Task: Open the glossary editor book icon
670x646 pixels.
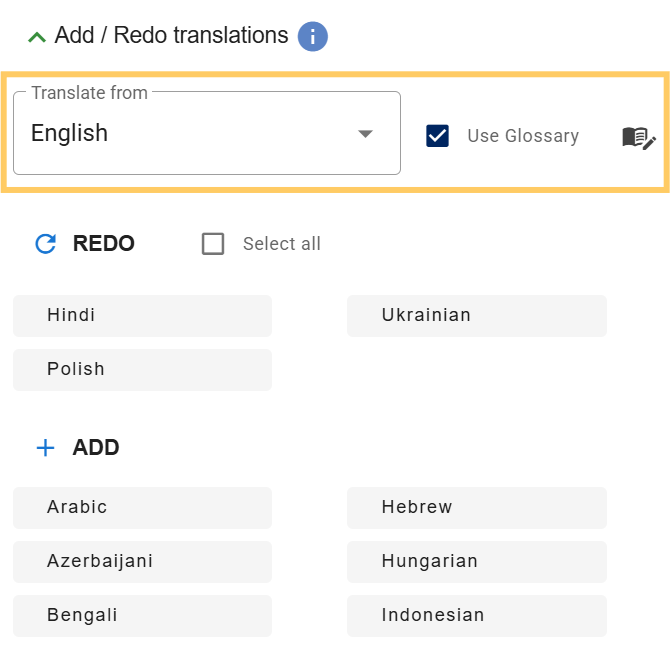Action: pos(638,137)
